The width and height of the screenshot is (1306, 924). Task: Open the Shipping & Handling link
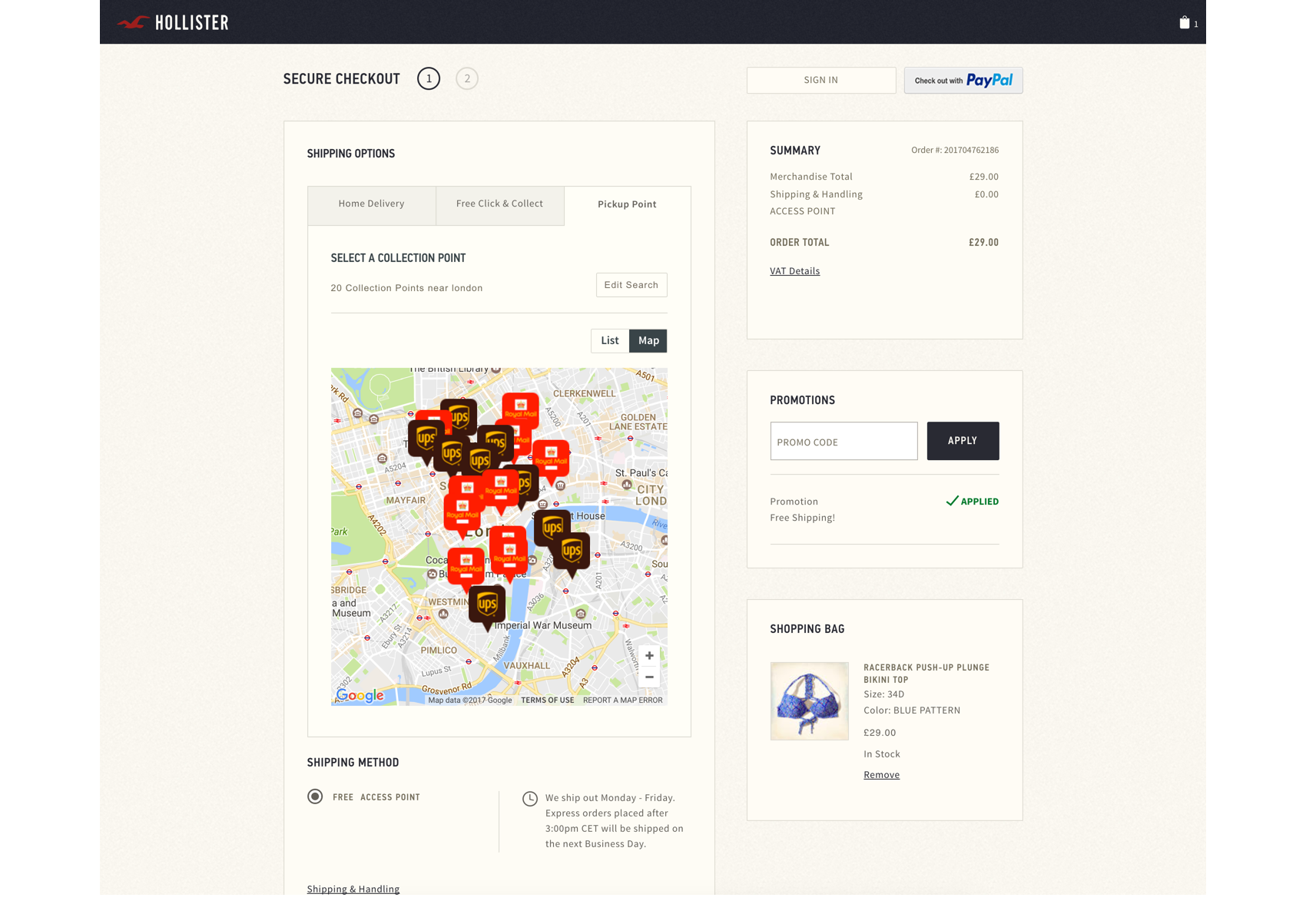pyautogui.click(x=353, y=889)
